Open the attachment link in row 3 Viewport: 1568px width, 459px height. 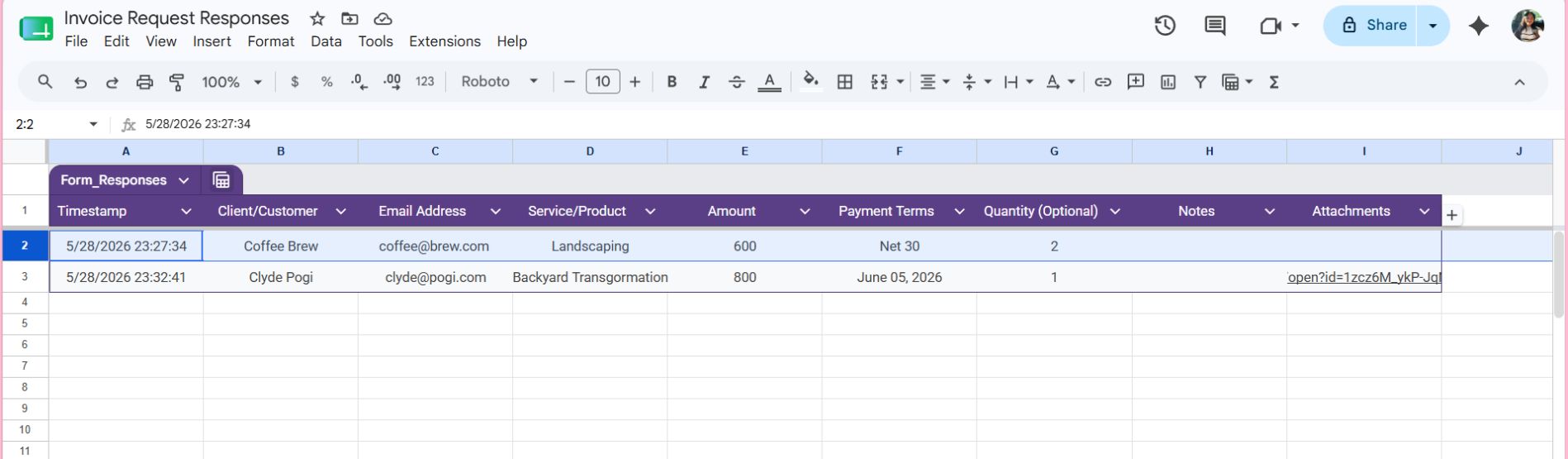(x=1364, y=277)
